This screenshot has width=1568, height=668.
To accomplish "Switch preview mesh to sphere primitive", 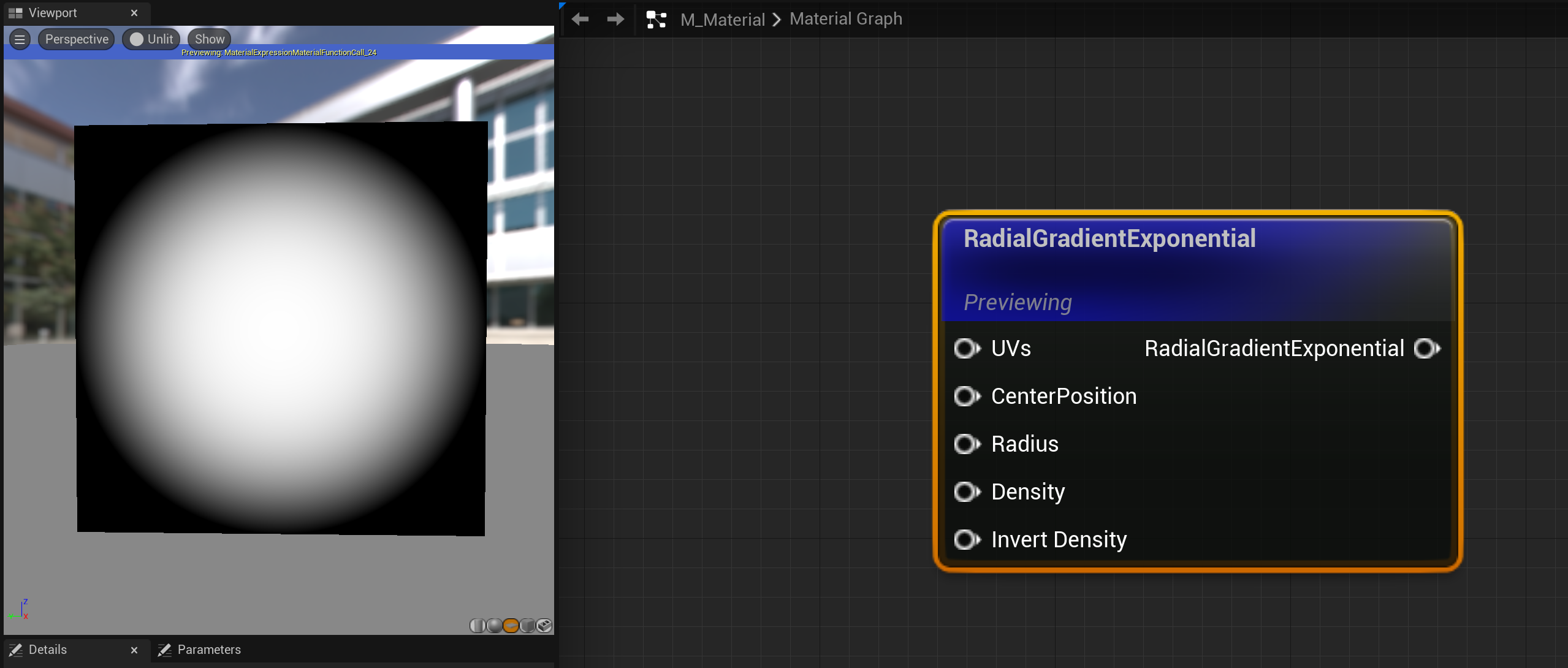I will click(494, 626).
